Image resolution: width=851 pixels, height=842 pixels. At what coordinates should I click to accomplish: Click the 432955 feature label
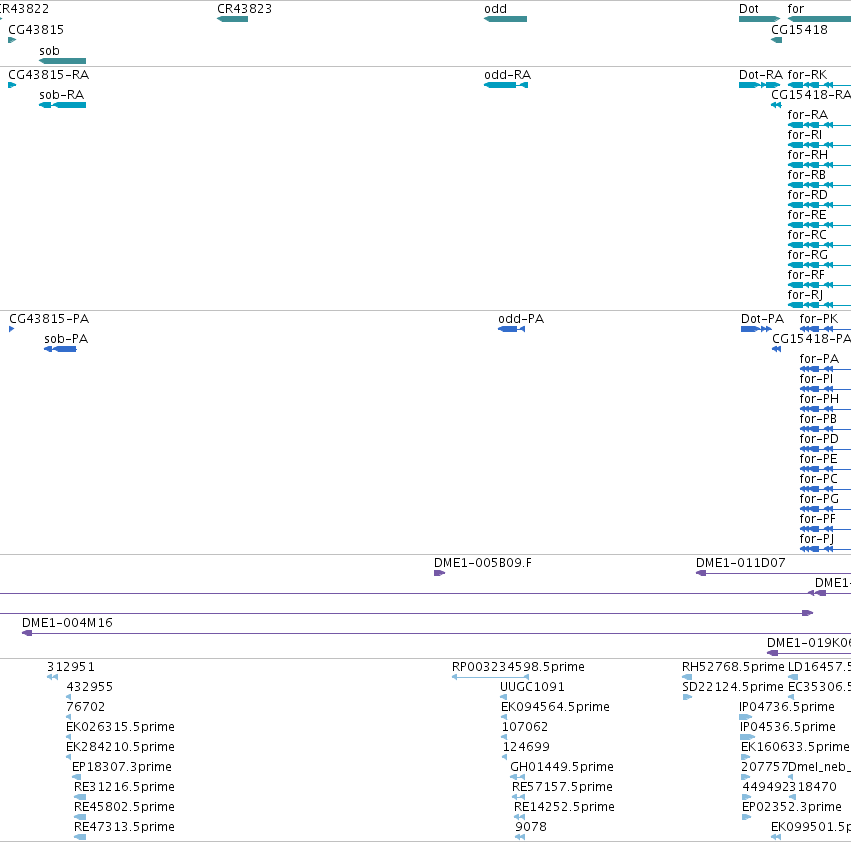point(90,687)
